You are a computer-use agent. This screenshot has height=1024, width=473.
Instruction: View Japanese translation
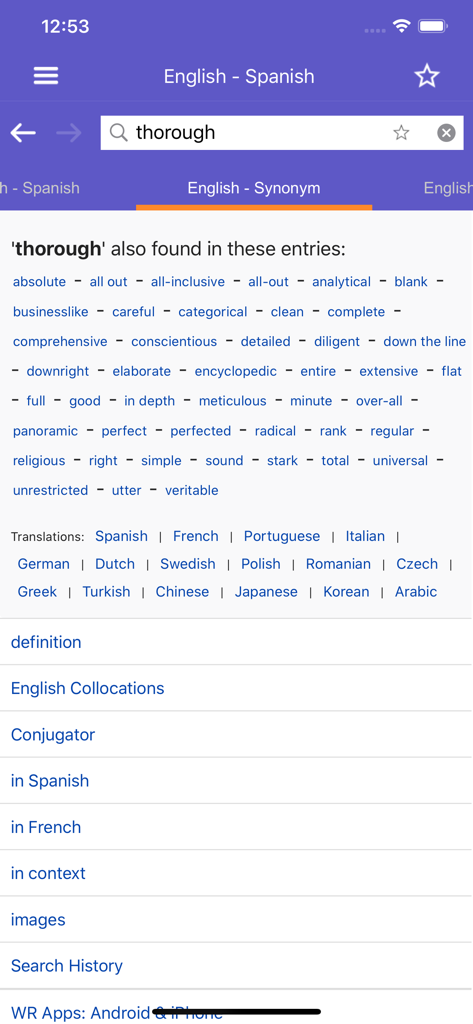coord(266,592)
